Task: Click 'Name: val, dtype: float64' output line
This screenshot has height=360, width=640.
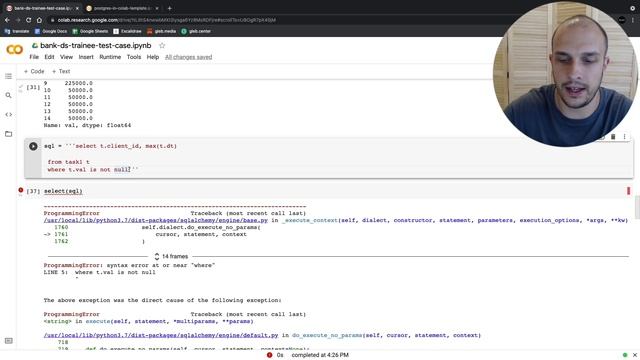Action: click(x=87, y=125)
